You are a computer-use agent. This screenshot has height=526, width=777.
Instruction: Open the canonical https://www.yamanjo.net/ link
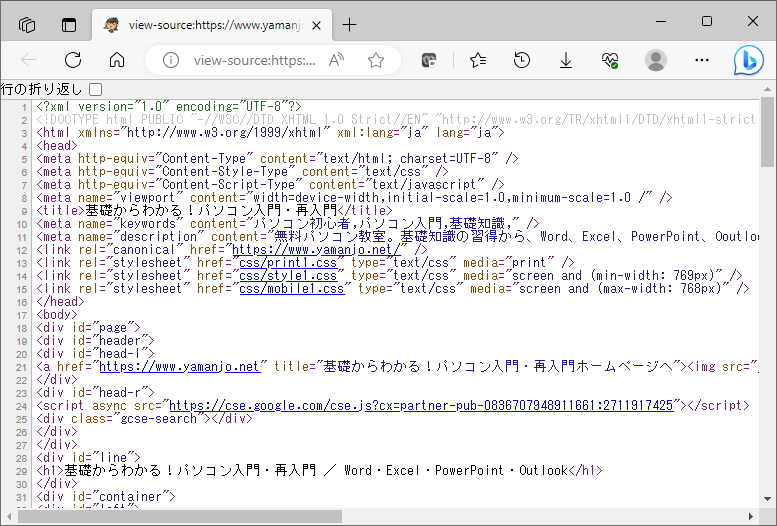pyautogui.click(x=316, y=250)
